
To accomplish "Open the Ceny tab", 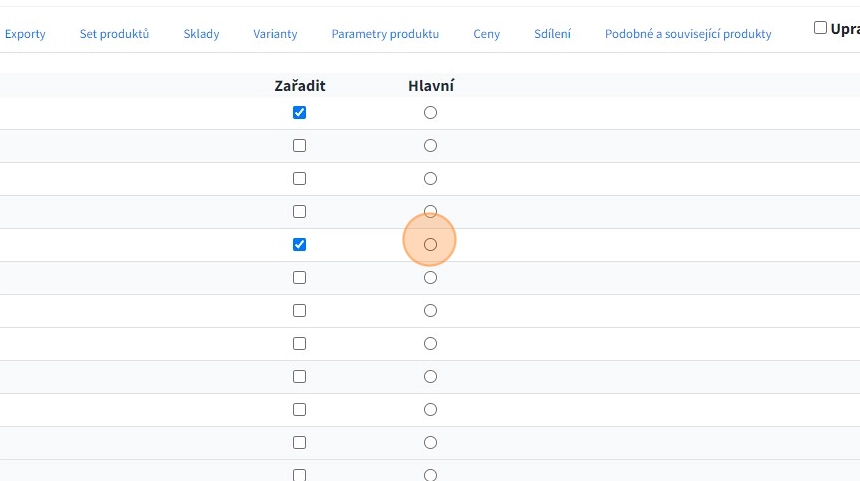I will 487,34.
